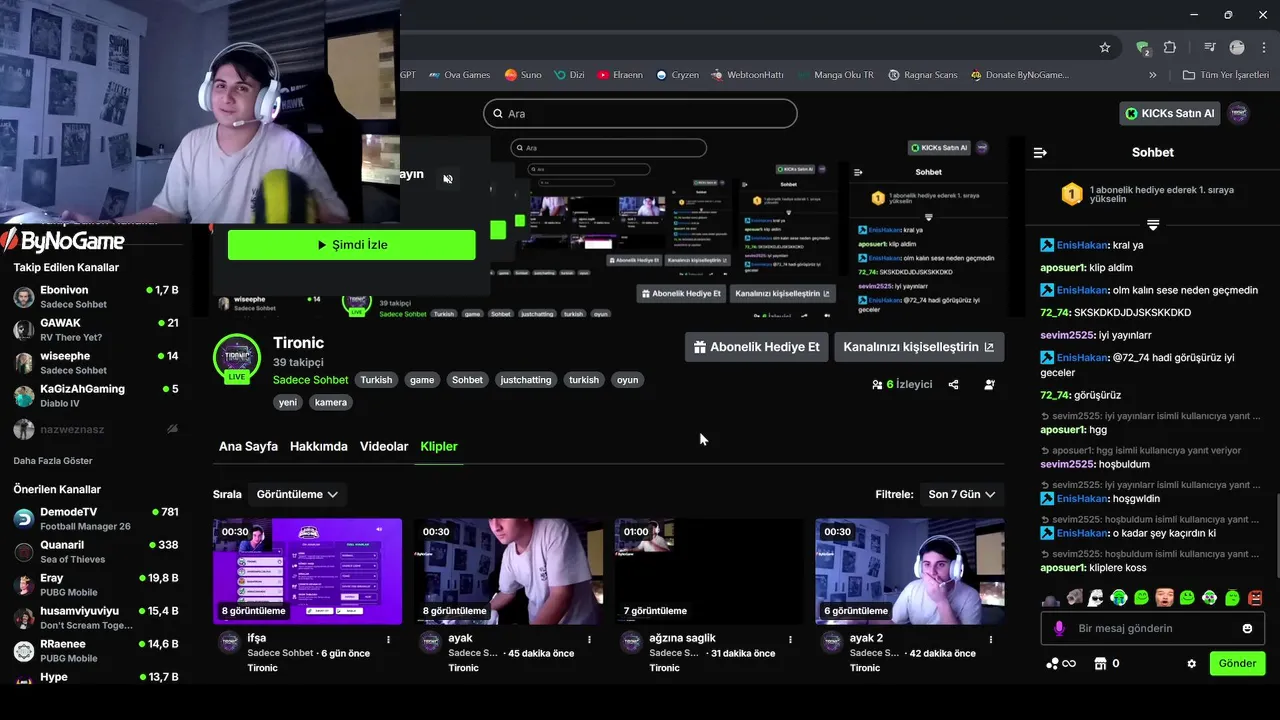Click the ByNoGame logo
The height and width of the screenshot is (720, 1280).
62,241
